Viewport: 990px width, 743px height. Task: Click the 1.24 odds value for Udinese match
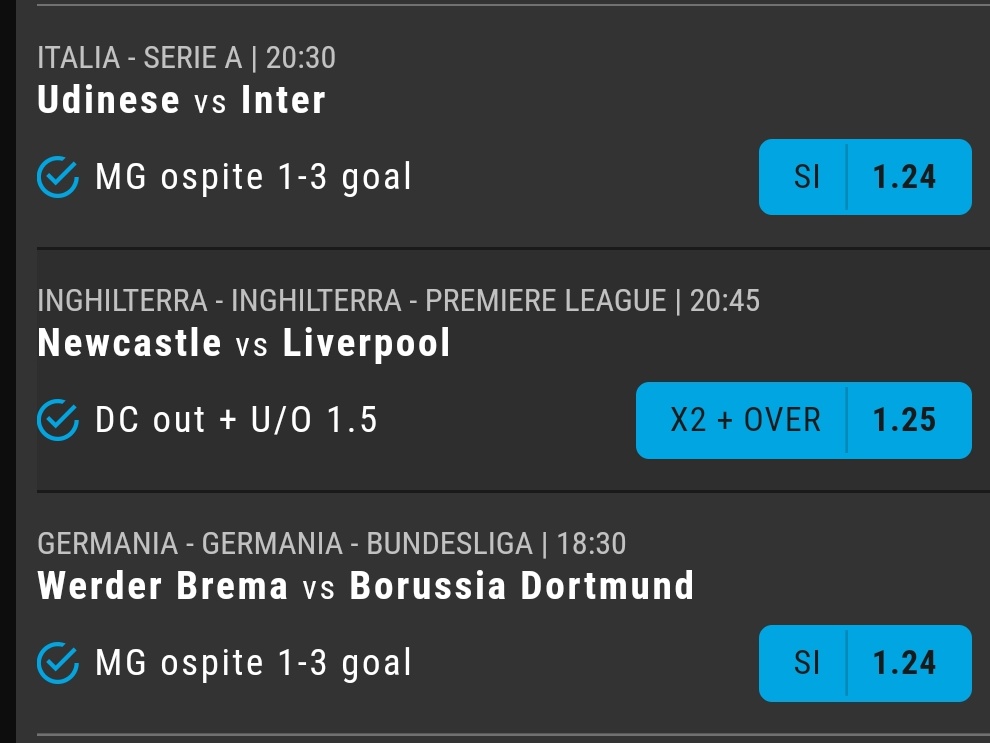click(904, 177)
